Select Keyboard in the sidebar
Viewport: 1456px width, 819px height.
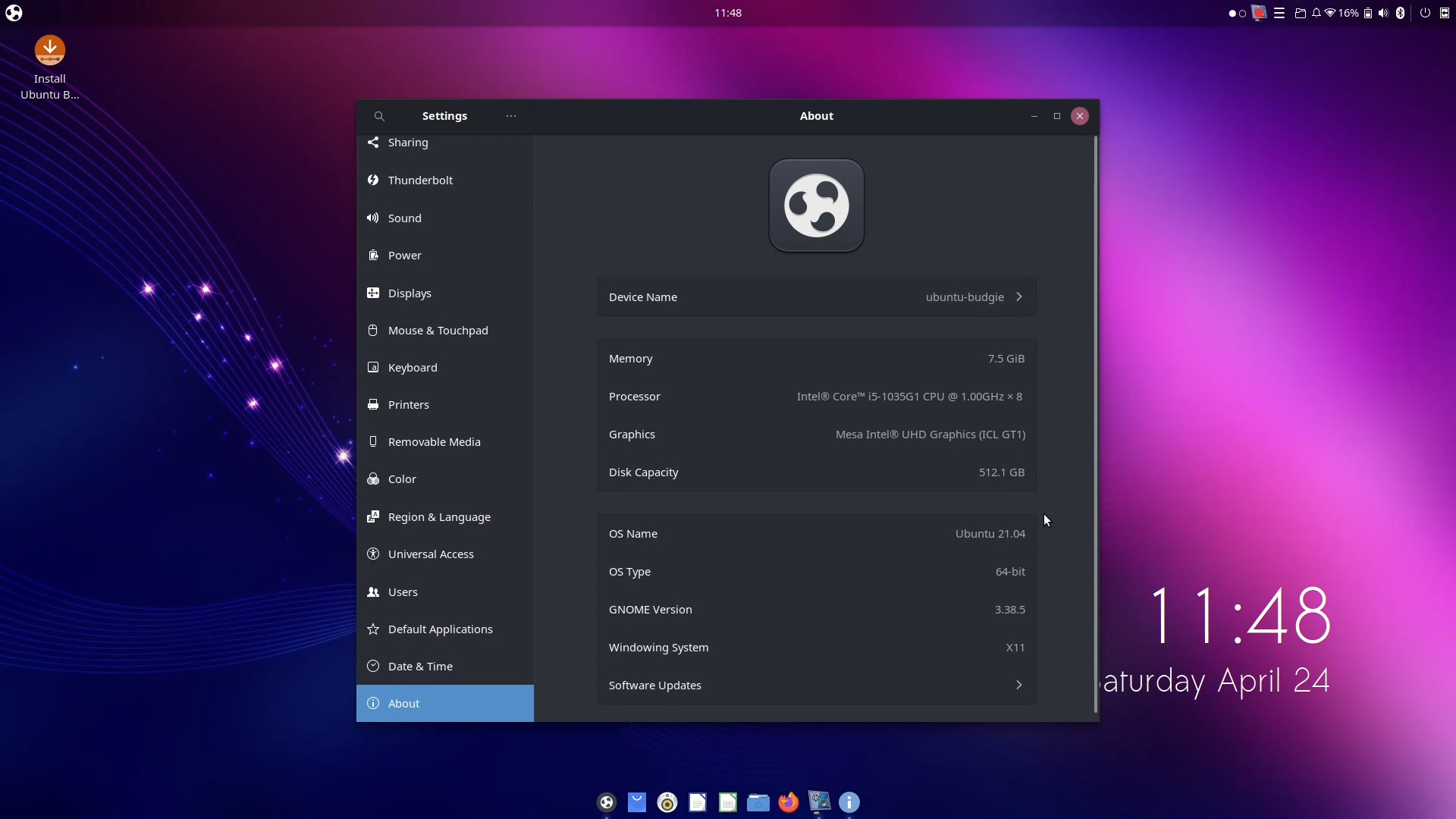pyautogui.click(x=445, y=368)
